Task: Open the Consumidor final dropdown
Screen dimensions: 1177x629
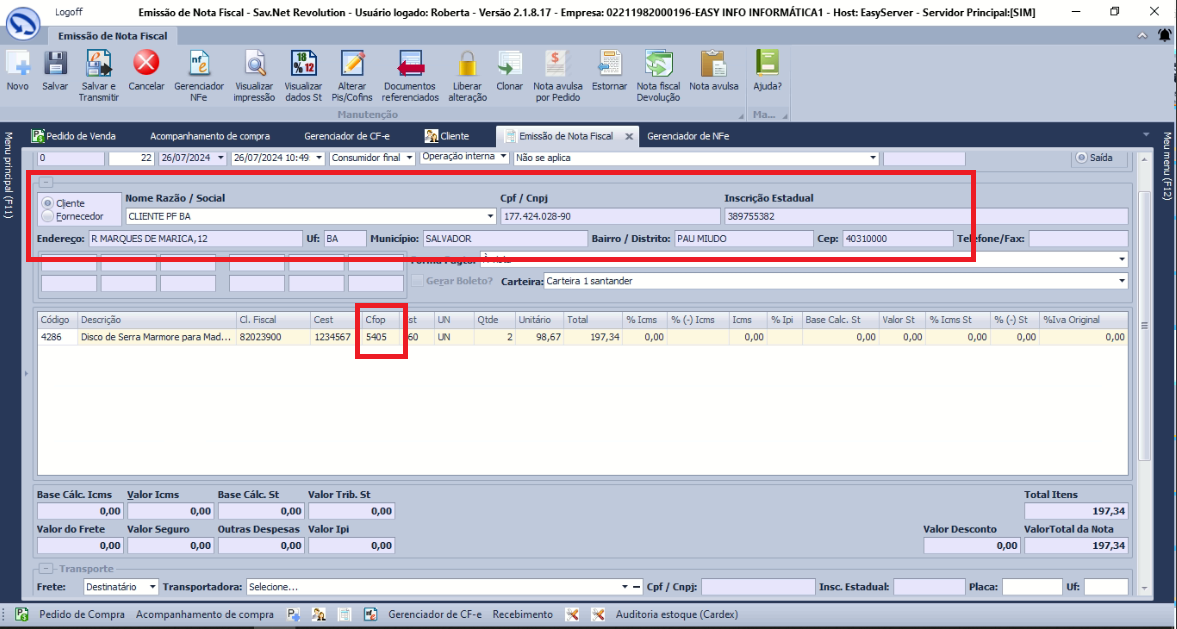Action: tap(409, 158)
